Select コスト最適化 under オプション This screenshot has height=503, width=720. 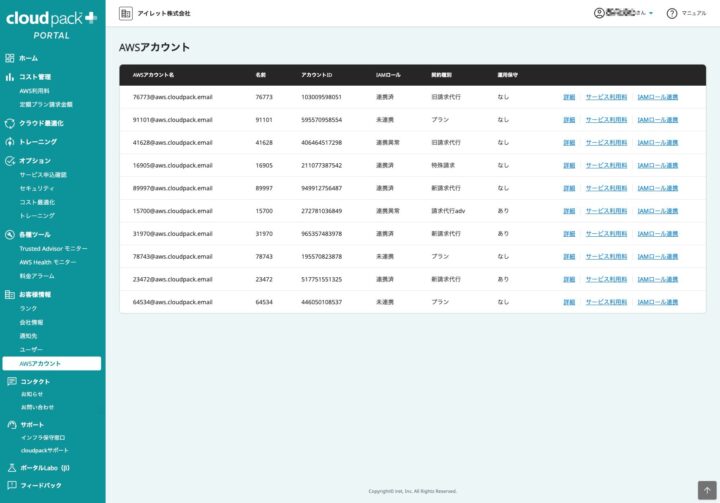[x=37, y=202]
